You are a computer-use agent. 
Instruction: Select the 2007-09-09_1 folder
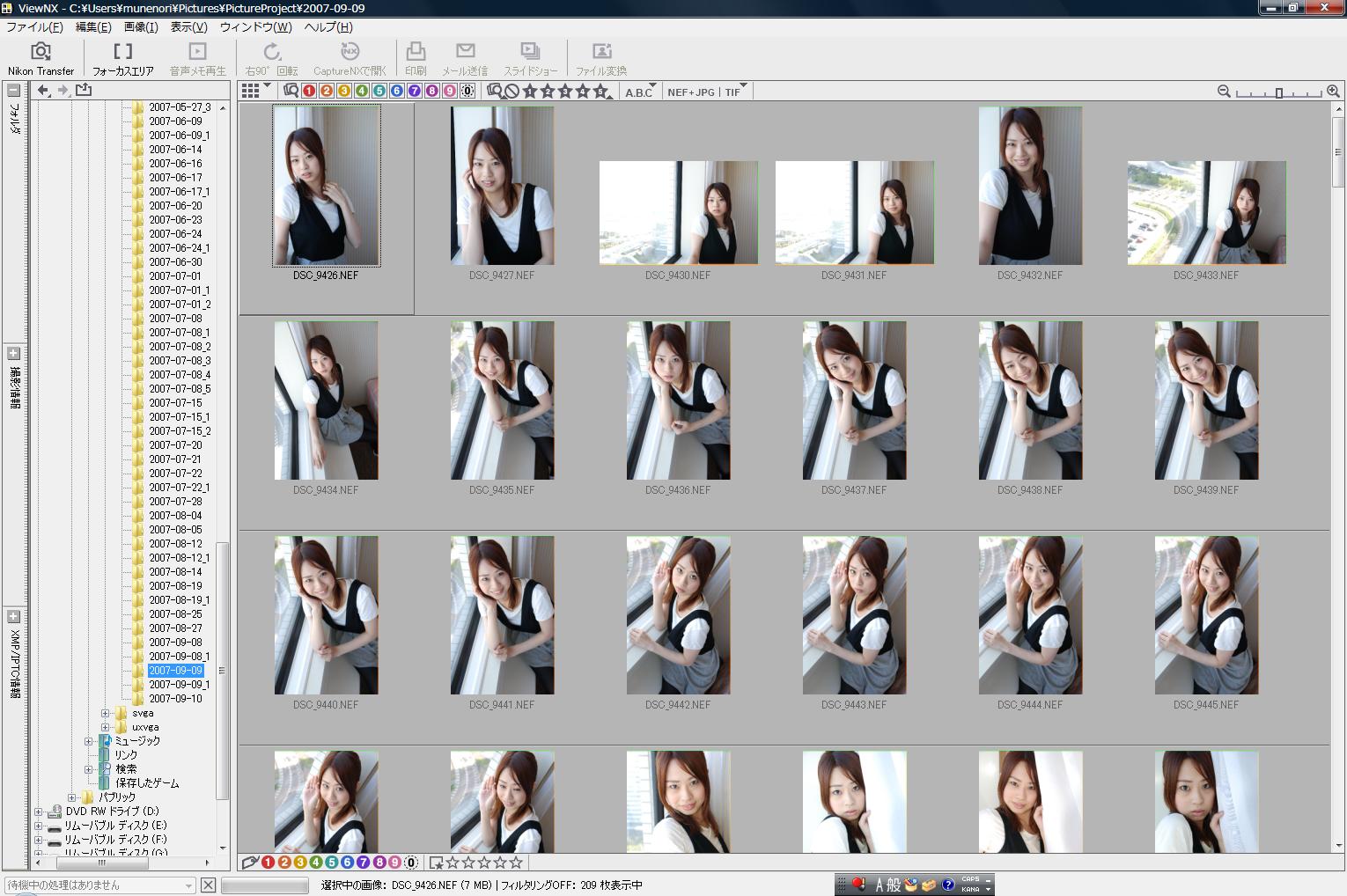[x=179, y=685]
